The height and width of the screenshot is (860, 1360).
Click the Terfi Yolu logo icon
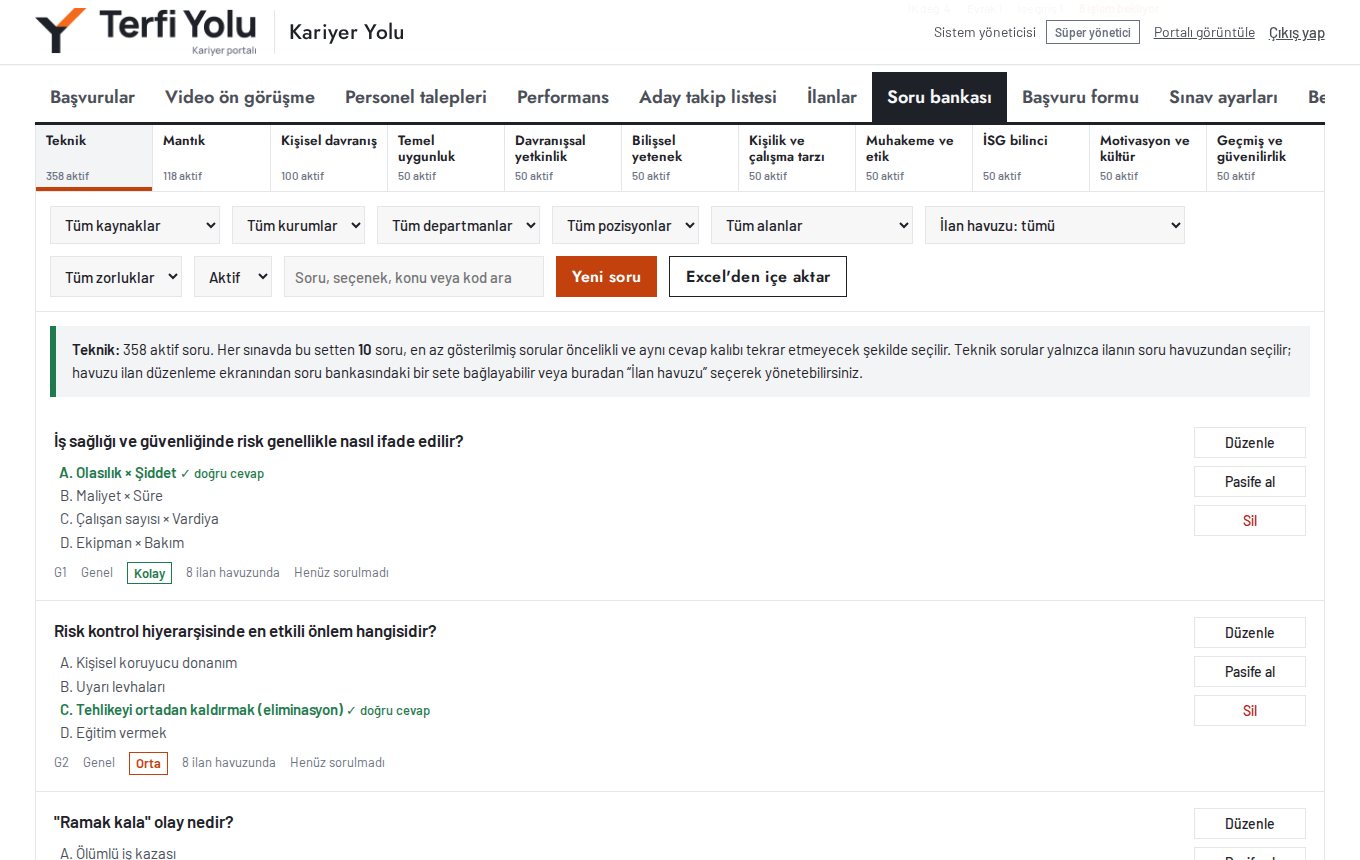[x=60, y=31]
